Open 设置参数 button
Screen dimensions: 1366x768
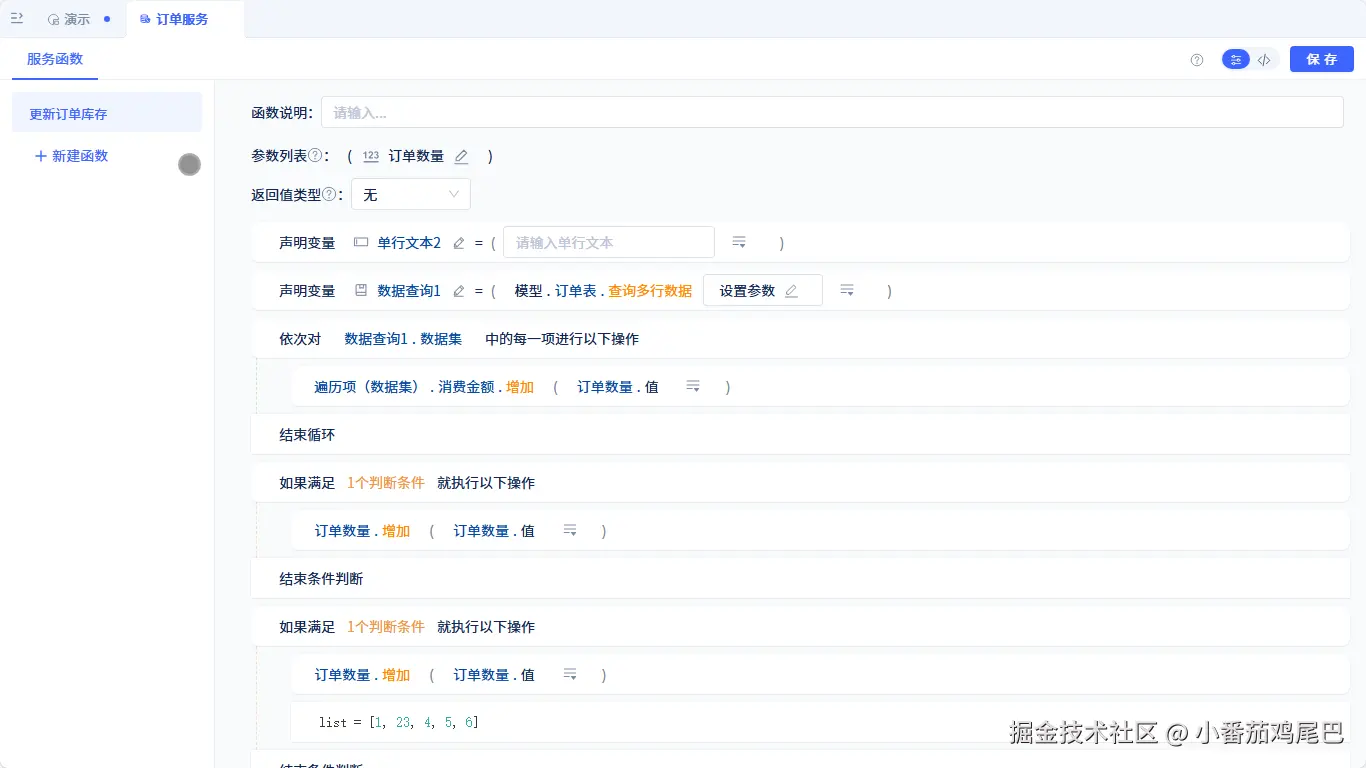[x=763, y=290]
